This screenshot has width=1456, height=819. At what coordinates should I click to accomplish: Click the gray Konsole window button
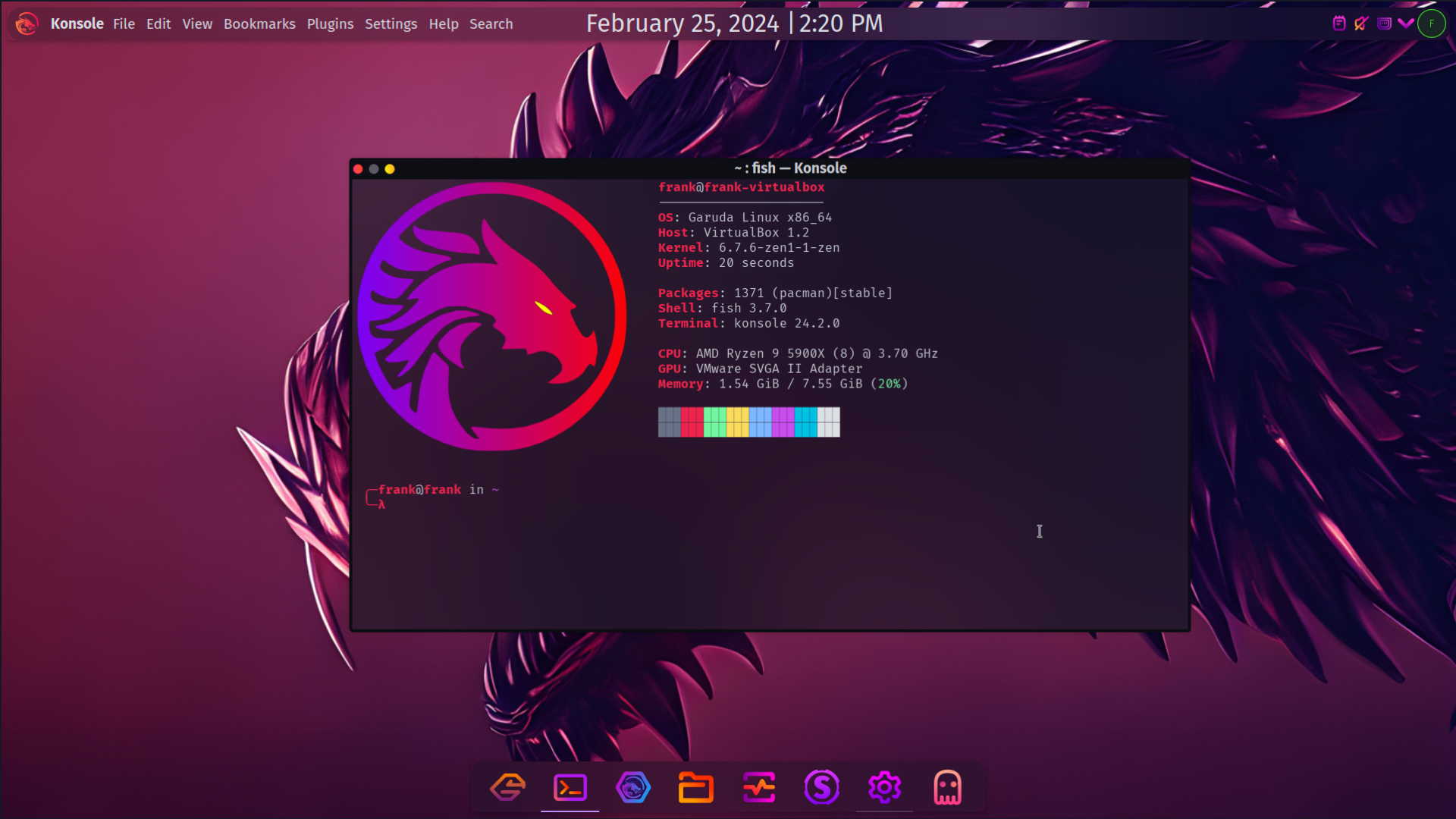click(374, 169)
